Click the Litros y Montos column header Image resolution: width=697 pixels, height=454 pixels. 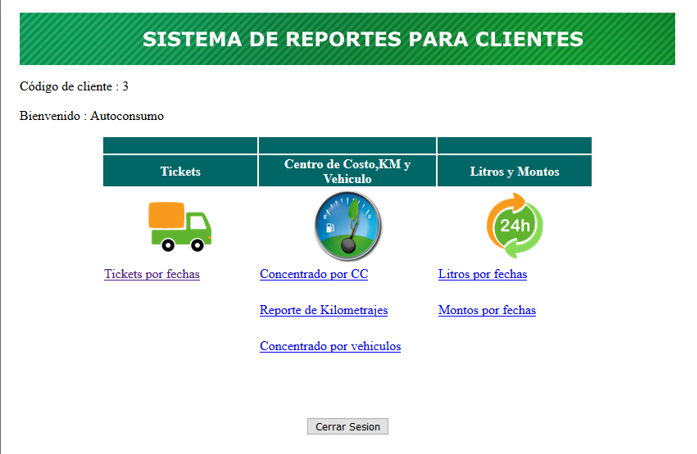tap(514, 171)
